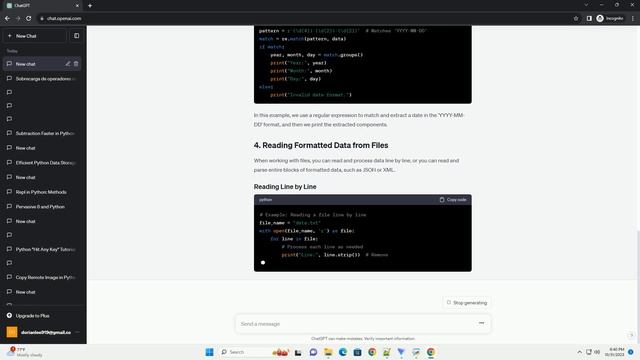The image size is (640, 360).
Task: Open the 'Subtraction Faster in Python' chat
Action: click(42, 133)
